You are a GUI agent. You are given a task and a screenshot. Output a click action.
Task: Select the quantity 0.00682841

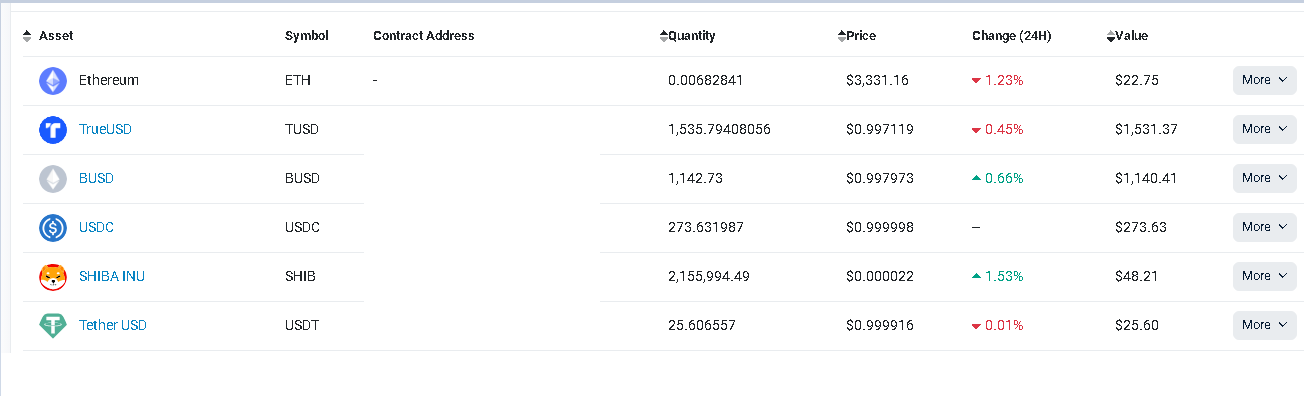pos(706,80)
